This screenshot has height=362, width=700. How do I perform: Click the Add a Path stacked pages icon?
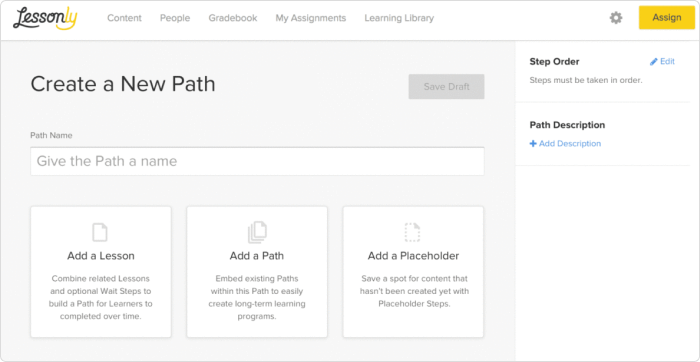coord(257,233)
